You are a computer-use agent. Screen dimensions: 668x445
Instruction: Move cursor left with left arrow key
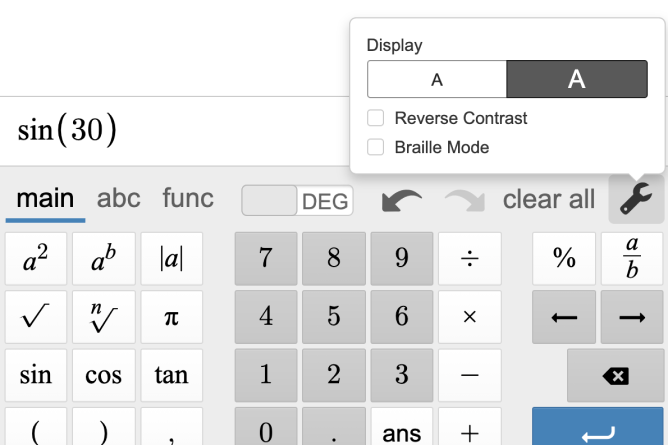tap(564, 317)
